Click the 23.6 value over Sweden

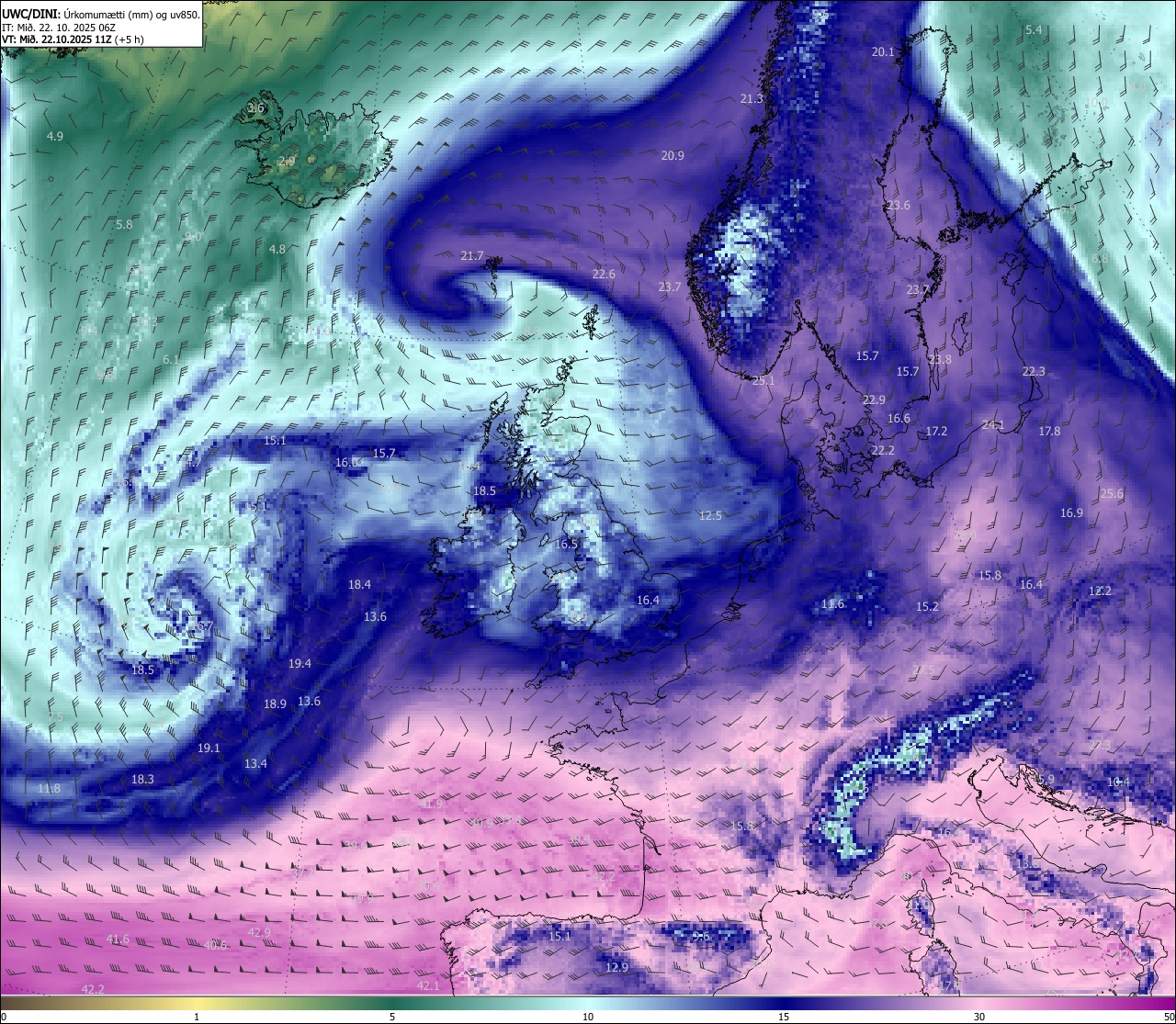tap(899, 205)
